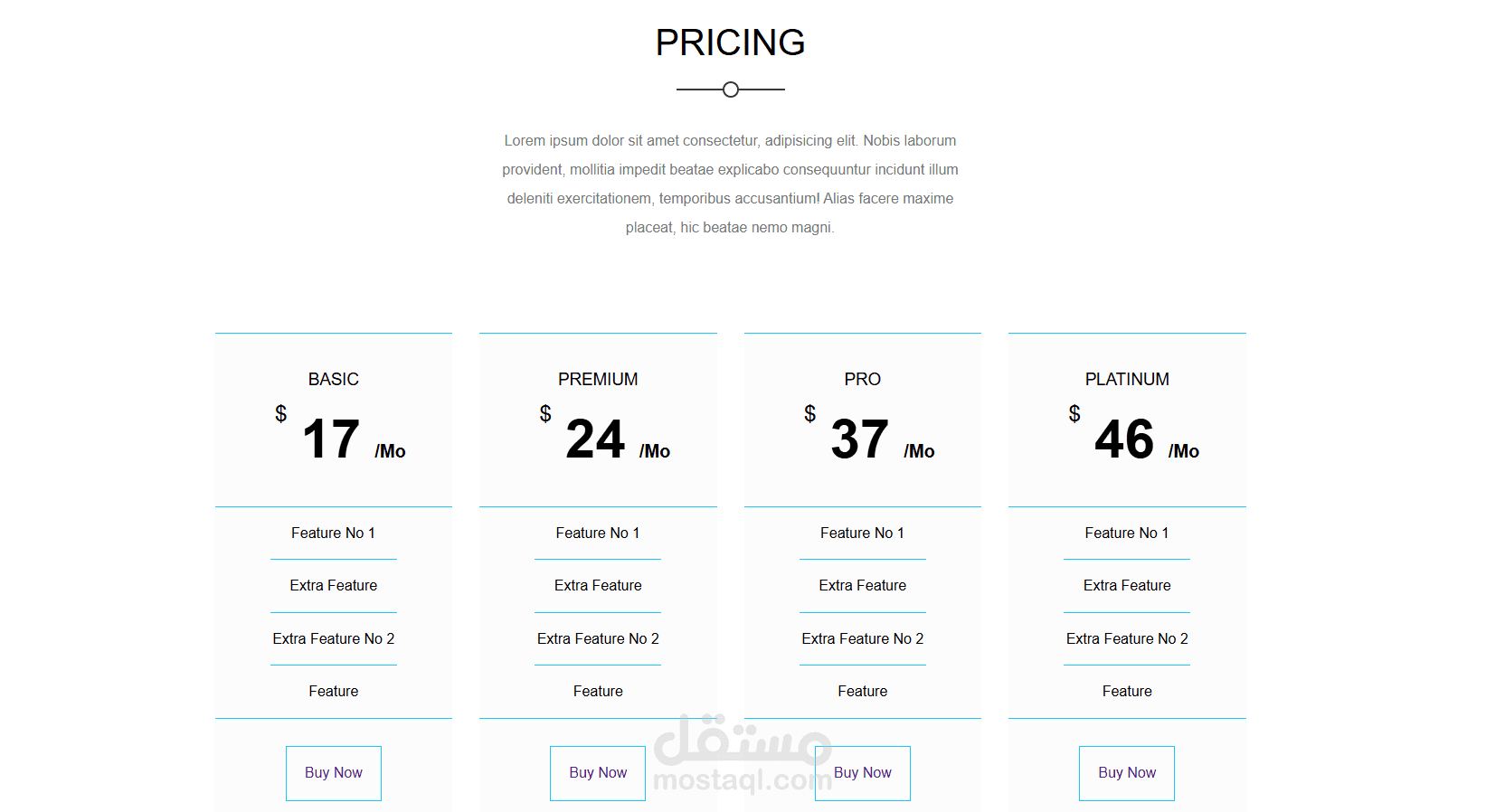The height and width of the screenshot is (812, 1486).
Task: Click the 46 price in Platinum plan
Action: click(x=1124, y=439)
